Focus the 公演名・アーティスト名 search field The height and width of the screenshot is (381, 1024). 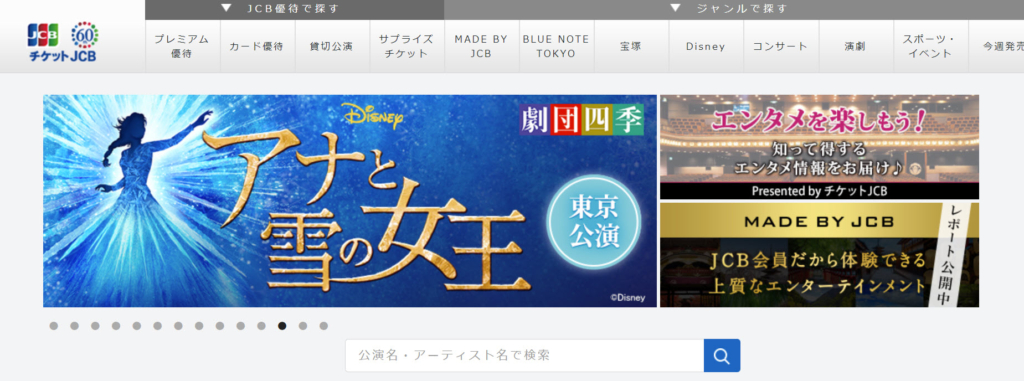[524, 356]
